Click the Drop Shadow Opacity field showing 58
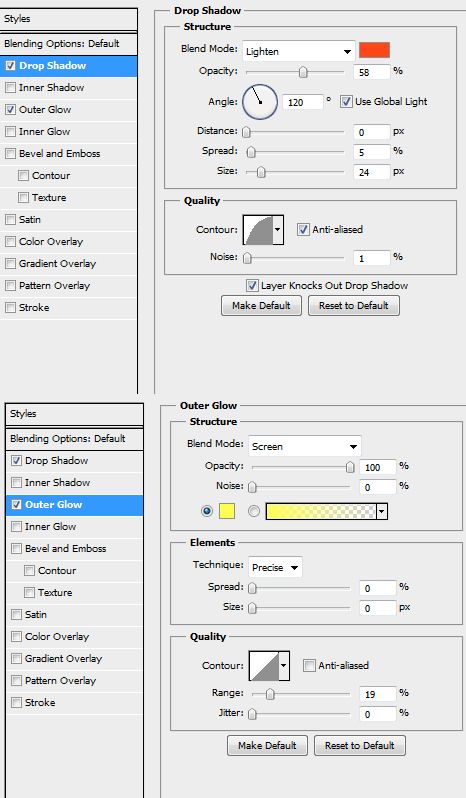 click(x=371, y=72)
